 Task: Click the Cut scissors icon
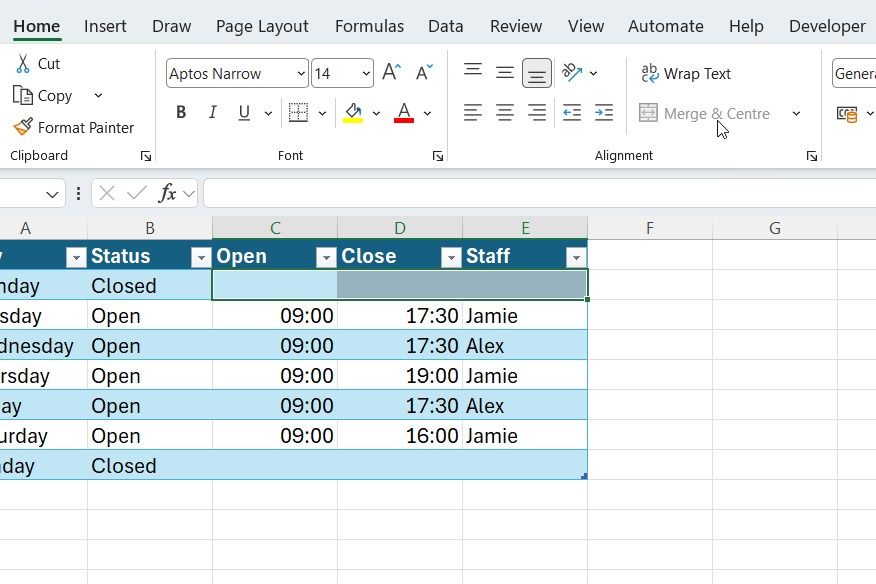coord(23,64)
